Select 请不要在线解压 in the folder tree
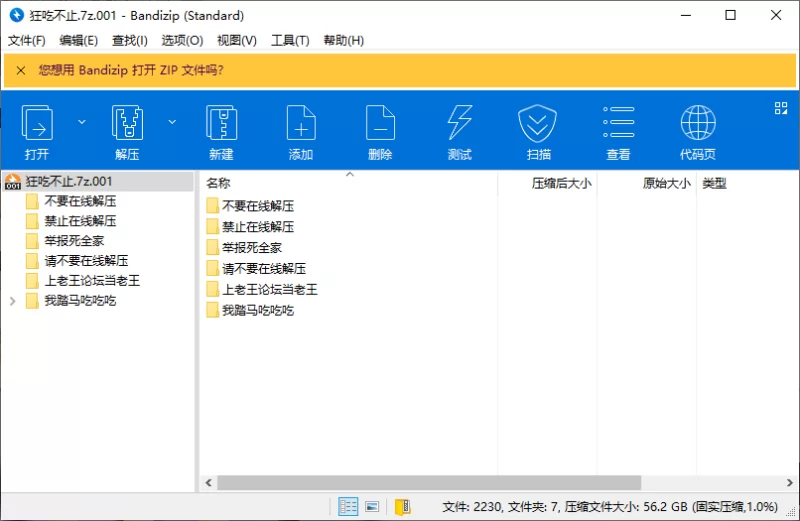800x521 pixels. [x=86, y=261]
